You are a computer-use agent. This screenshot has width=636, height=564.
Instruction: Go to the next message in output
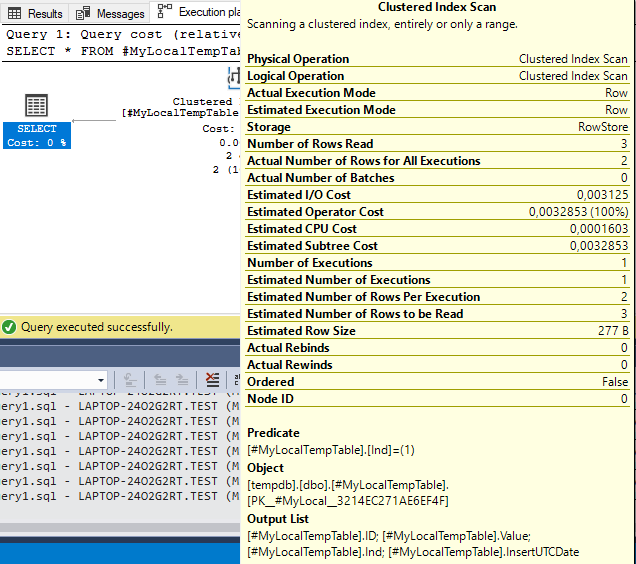182,380
